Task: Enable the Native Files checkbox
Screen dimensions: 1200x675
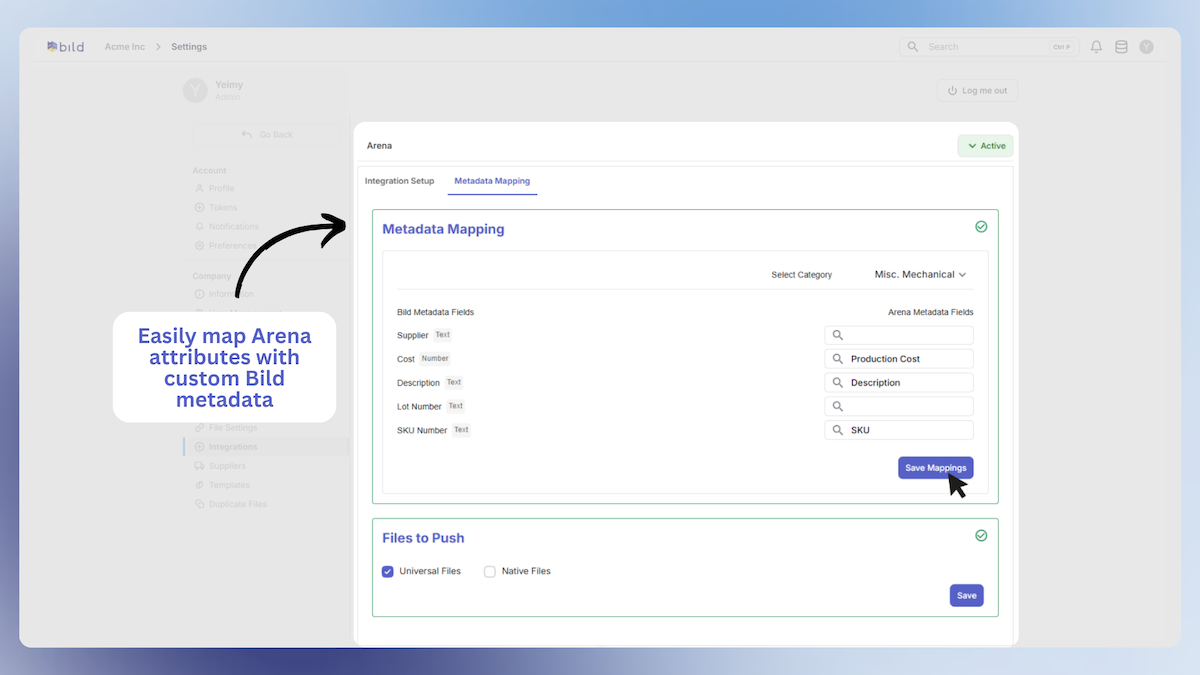Action: 490,572
